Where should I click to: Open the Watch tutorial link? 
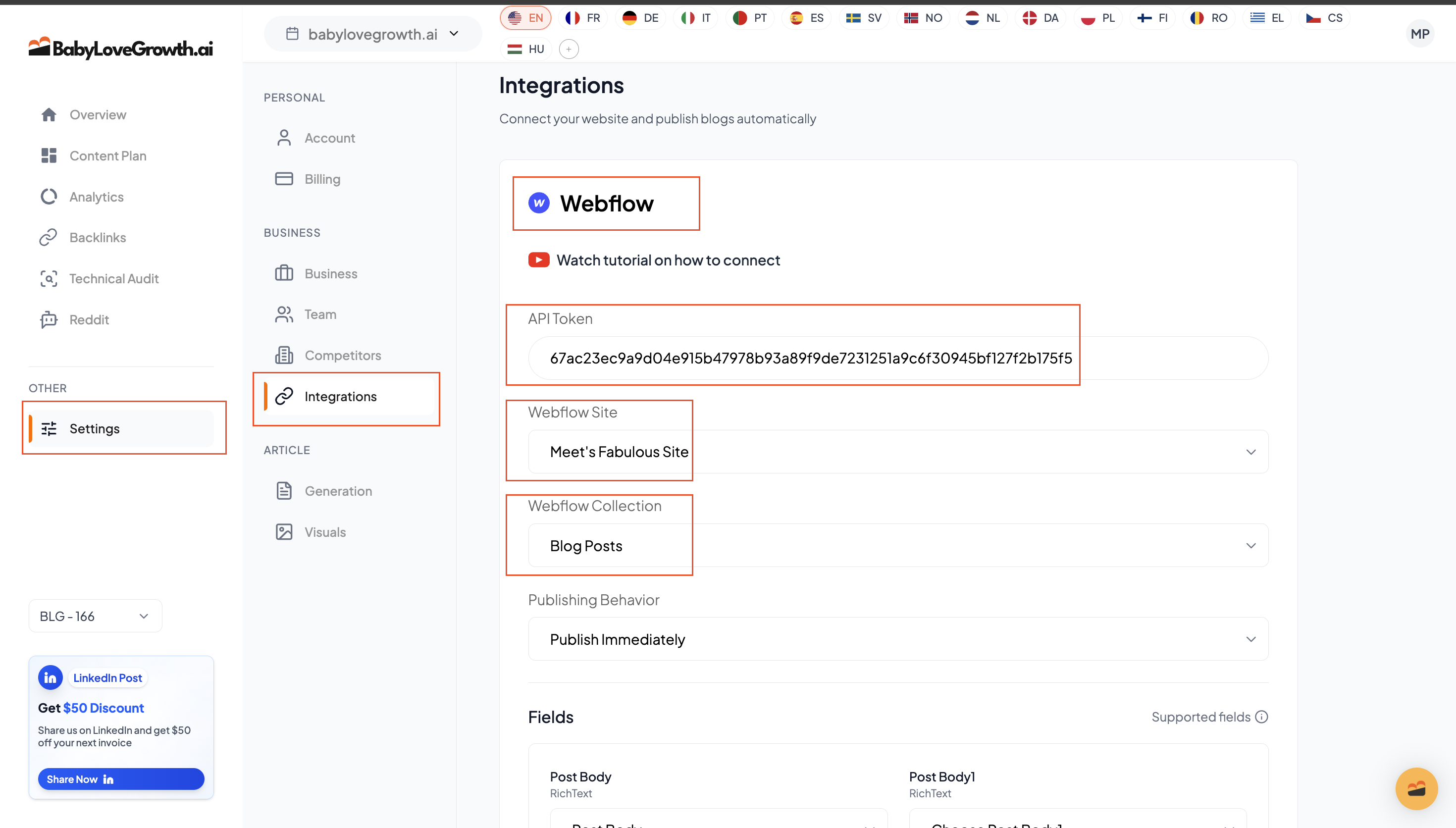[x=668, y=260]
